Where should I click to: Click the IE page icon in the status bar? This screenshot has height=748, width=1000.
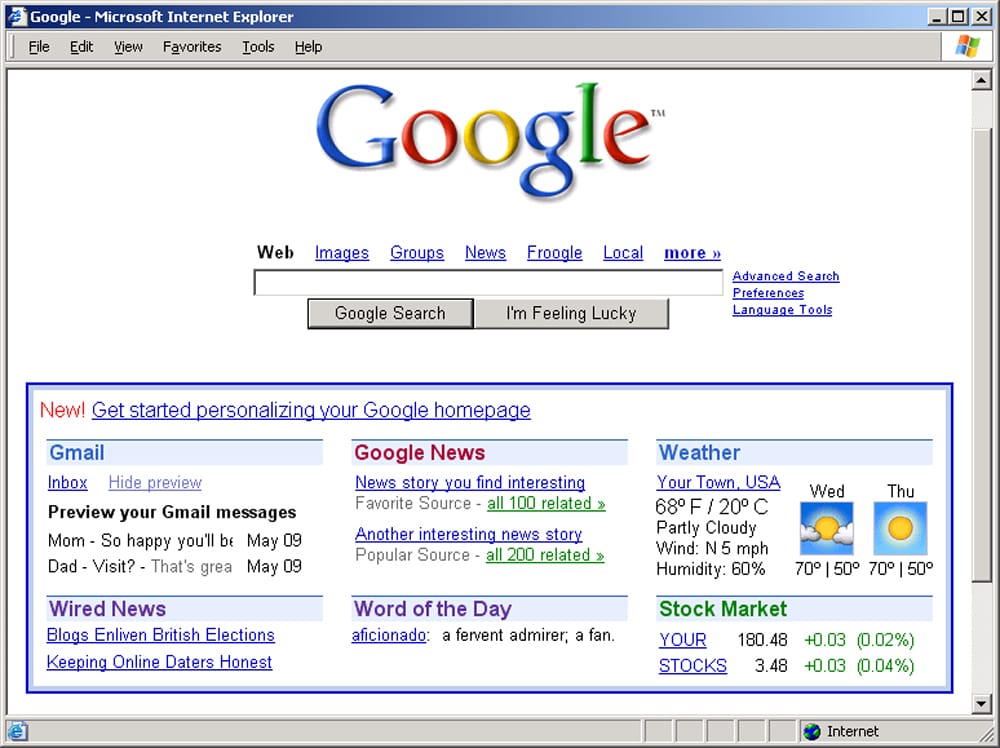pos(18,732)
